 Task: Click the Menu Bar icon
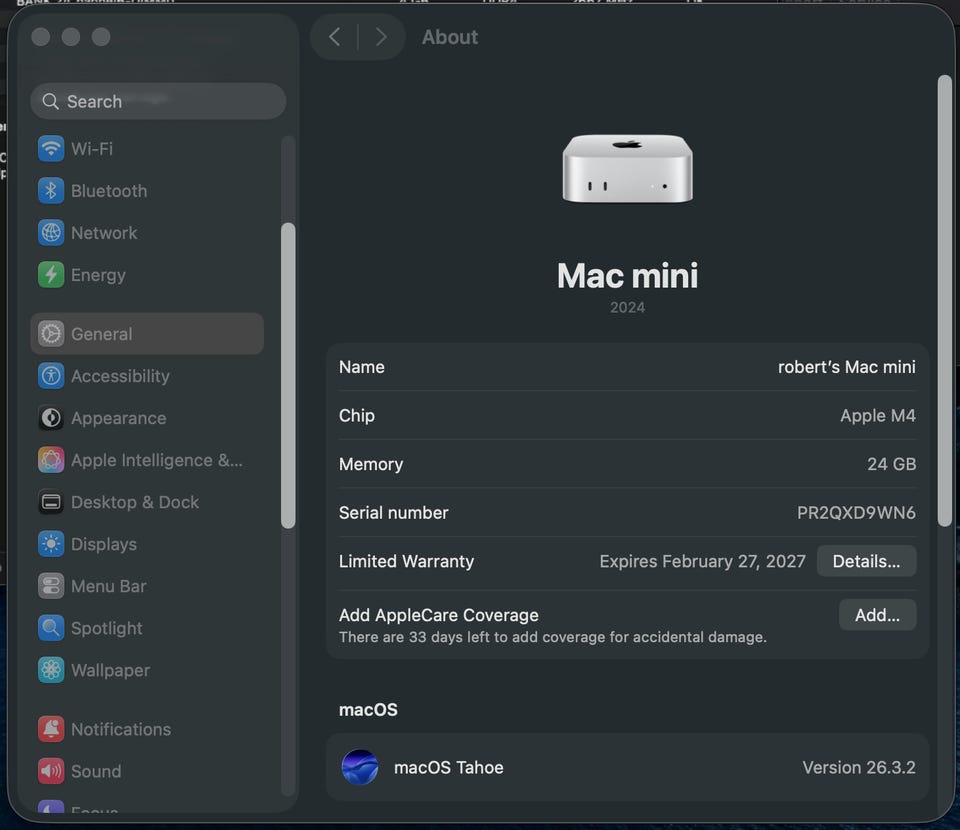point(51,586)
